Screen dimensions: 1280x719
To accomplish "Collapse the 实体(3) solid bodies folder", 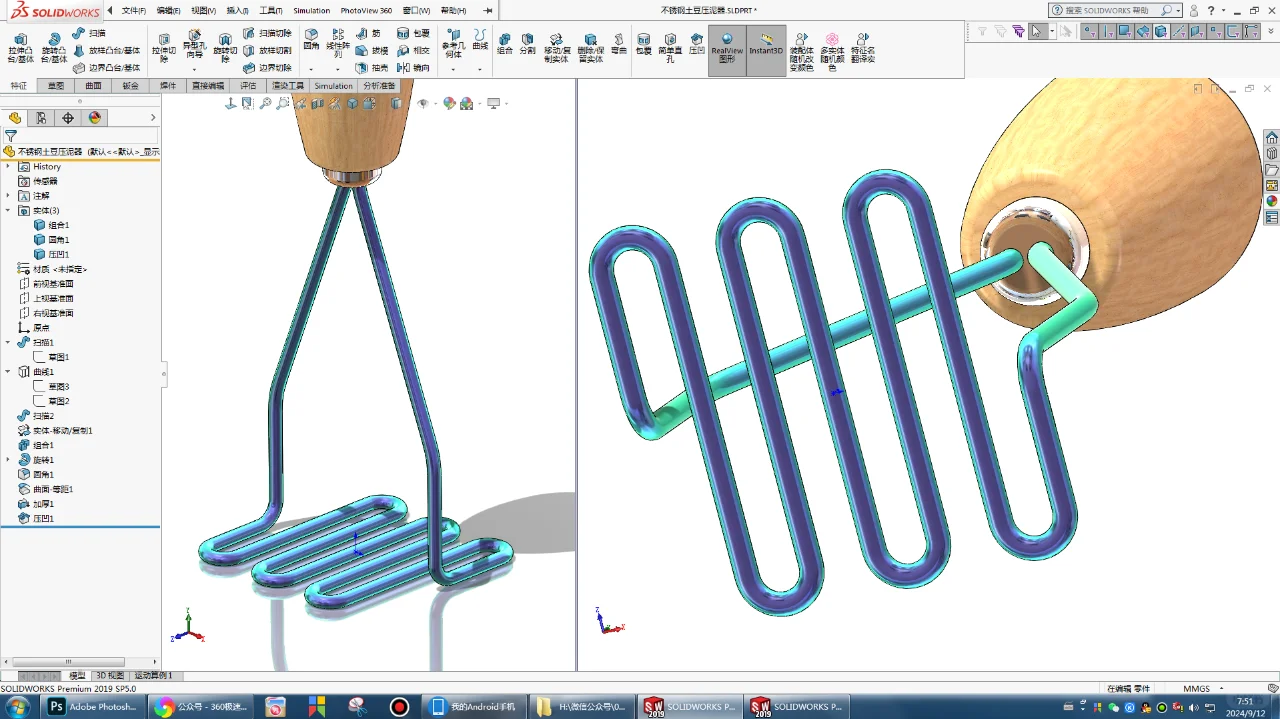I will [8, 210].
